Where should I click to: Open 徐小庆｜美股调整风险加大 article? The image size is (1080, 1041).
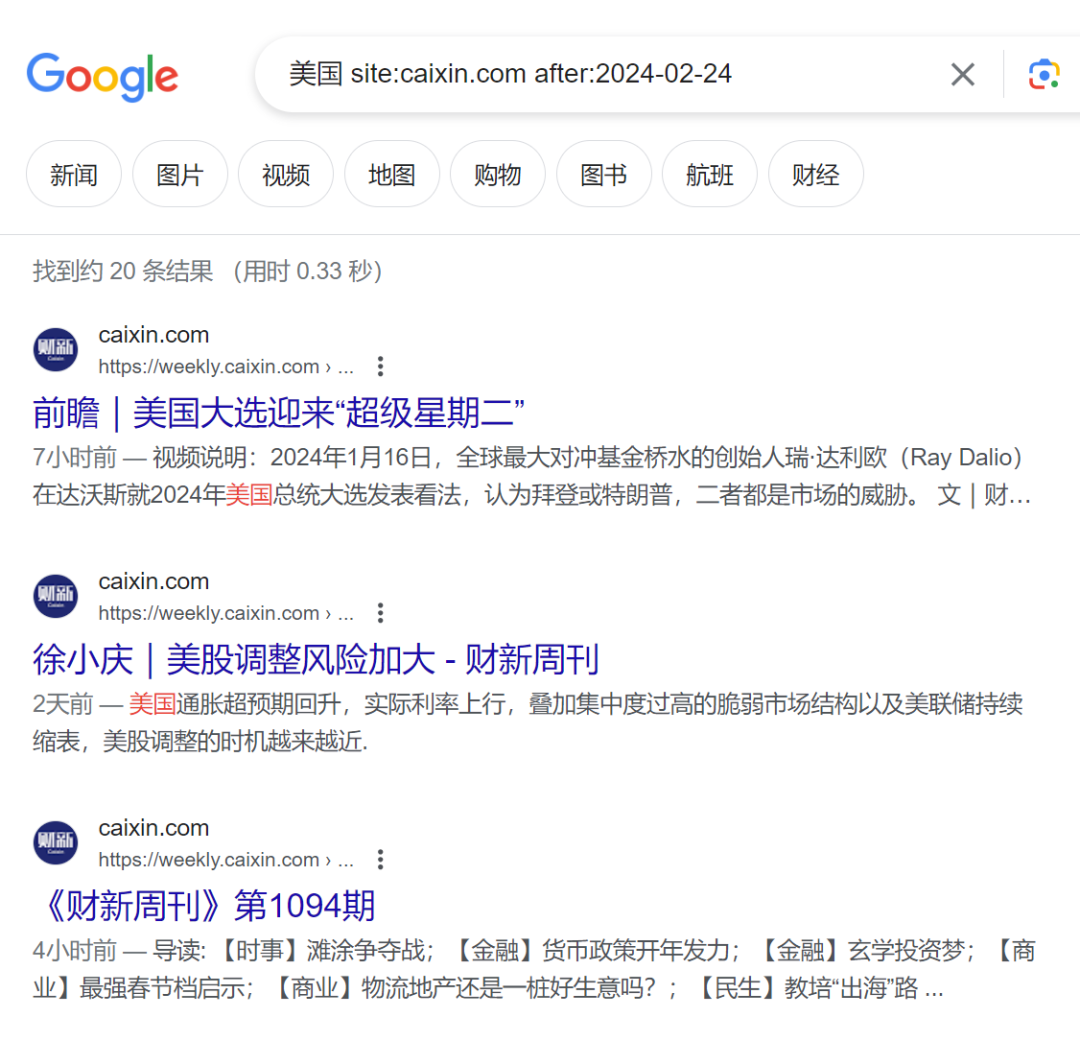313,659
